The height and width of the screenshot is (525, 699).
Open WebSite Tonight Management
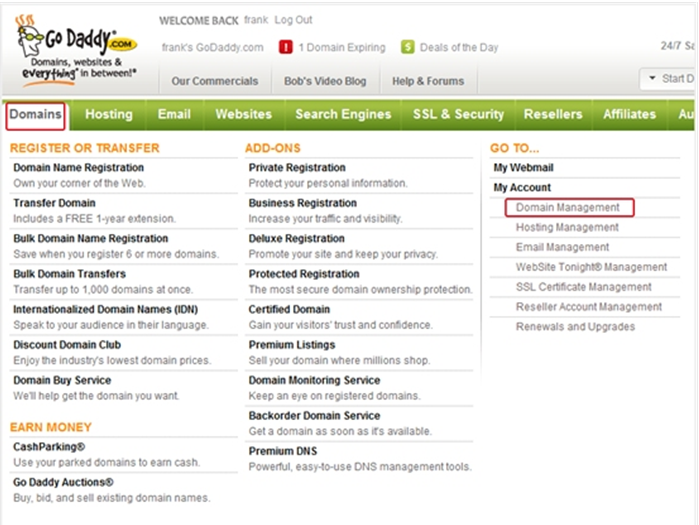pyautogui.click(x=592, y=267)
